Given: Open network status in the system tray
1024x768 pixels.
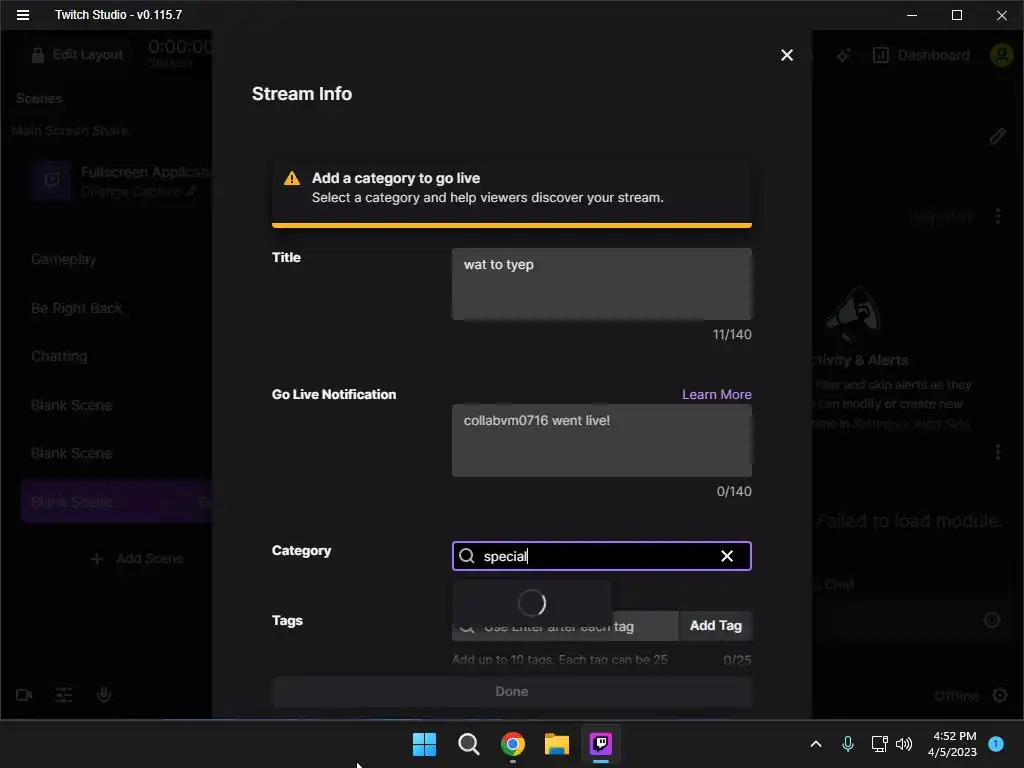Looking at the screenshot, I should click(x=879, y=744).
